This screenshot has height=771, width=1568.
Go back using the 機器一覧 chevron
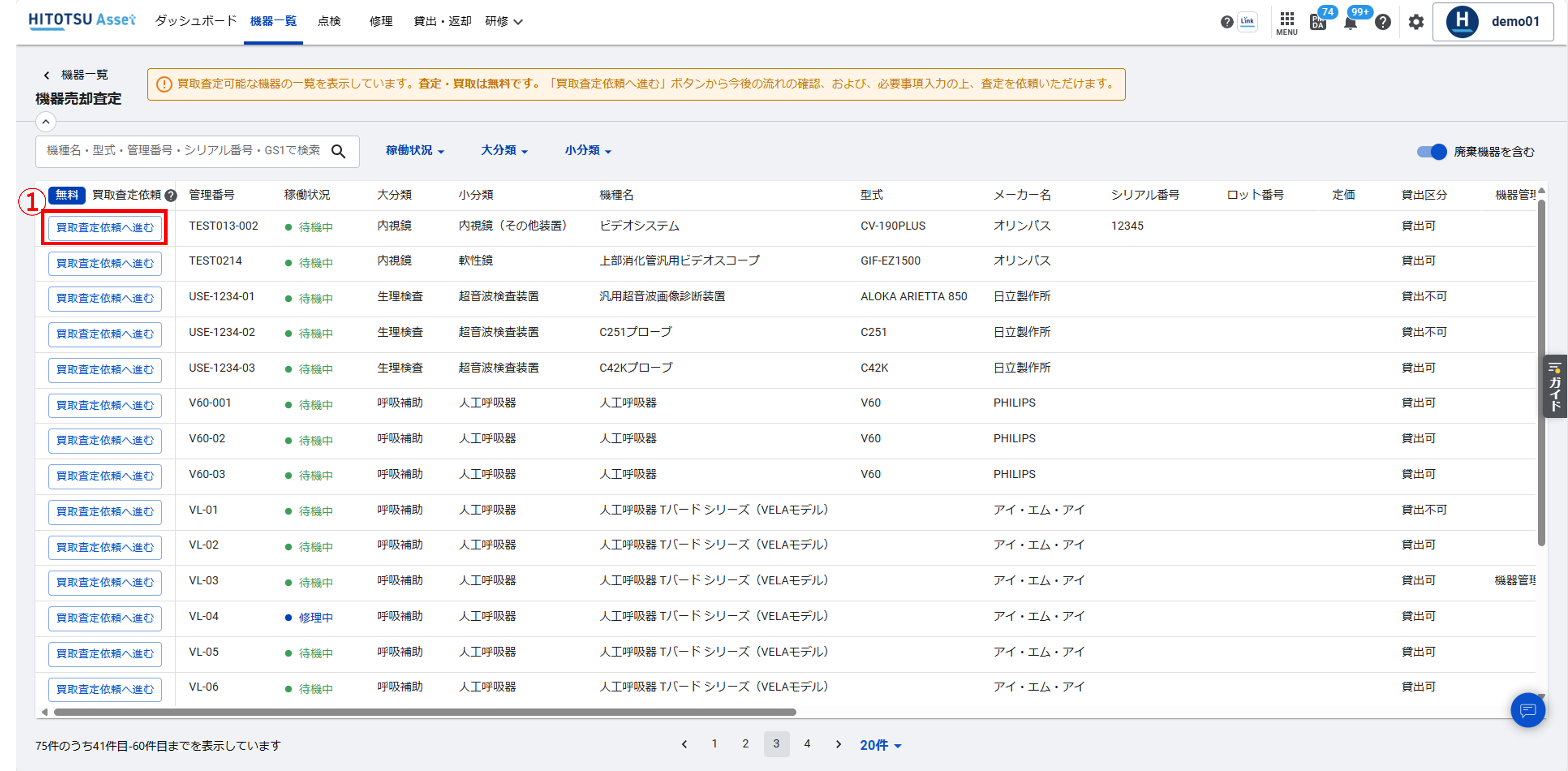click(46, 75)
